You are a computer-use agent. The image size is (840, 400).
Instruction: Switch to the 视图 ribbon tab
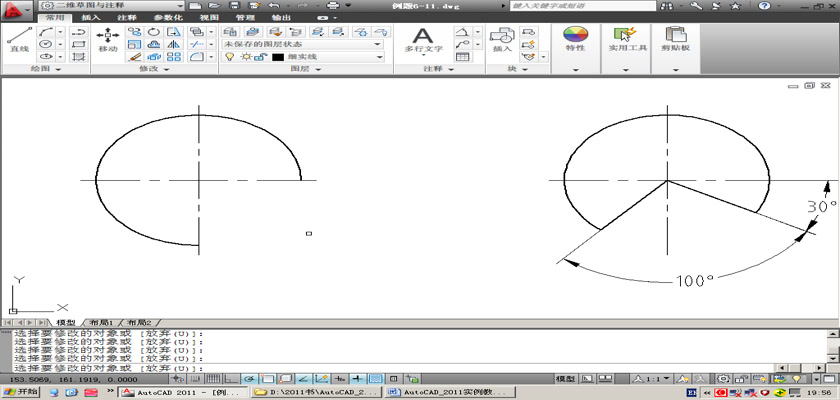tap(208, 17)
